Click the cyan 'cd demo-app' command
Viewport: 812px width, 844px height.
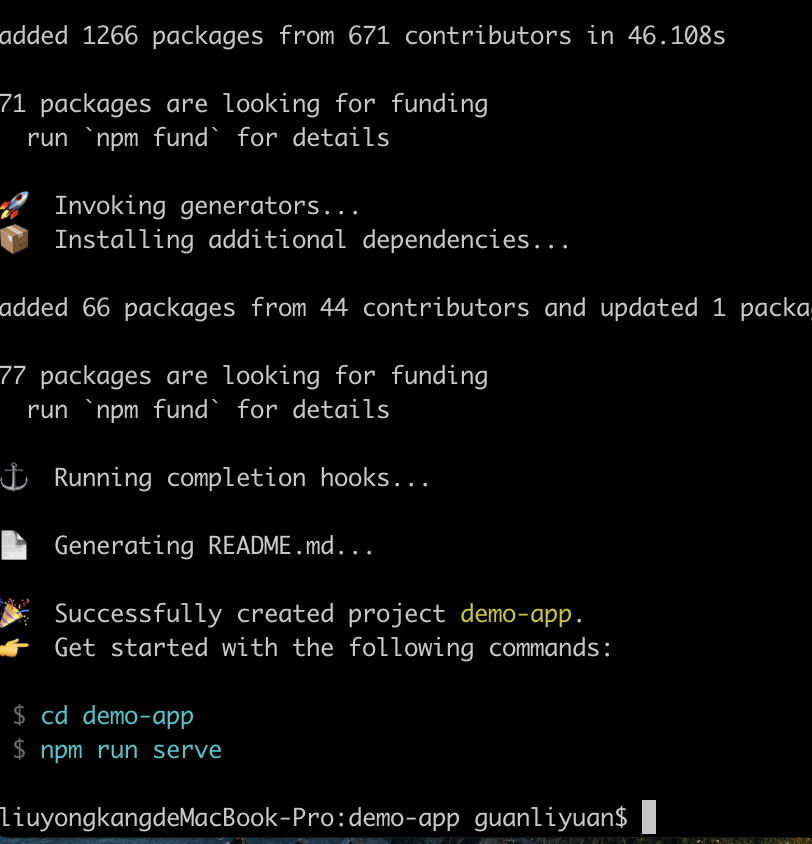pyautogui.click(x=117, y=716)
